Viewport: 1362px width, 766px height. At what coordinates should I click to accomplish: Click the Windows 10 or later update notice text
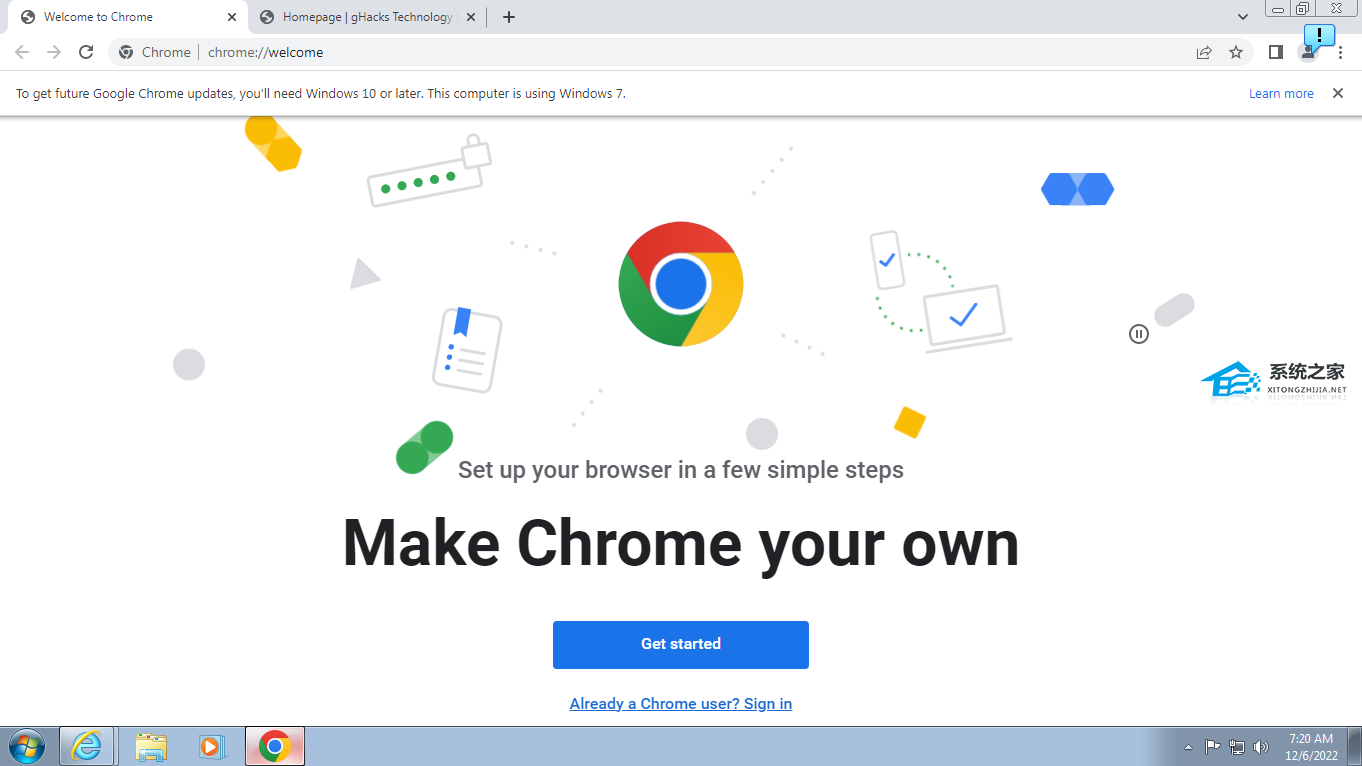321,93
